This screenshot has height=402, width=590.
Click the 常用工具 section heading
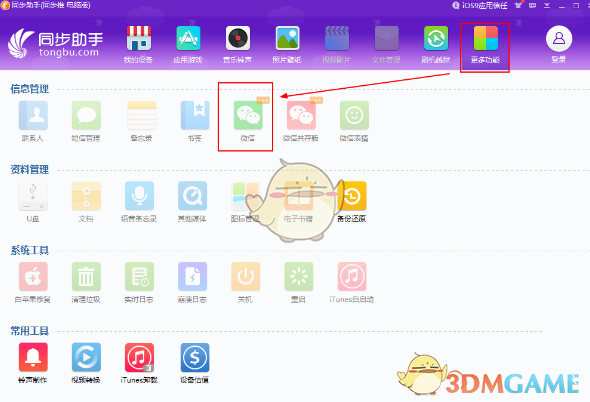pyautogui.click(x=29, y=331)
